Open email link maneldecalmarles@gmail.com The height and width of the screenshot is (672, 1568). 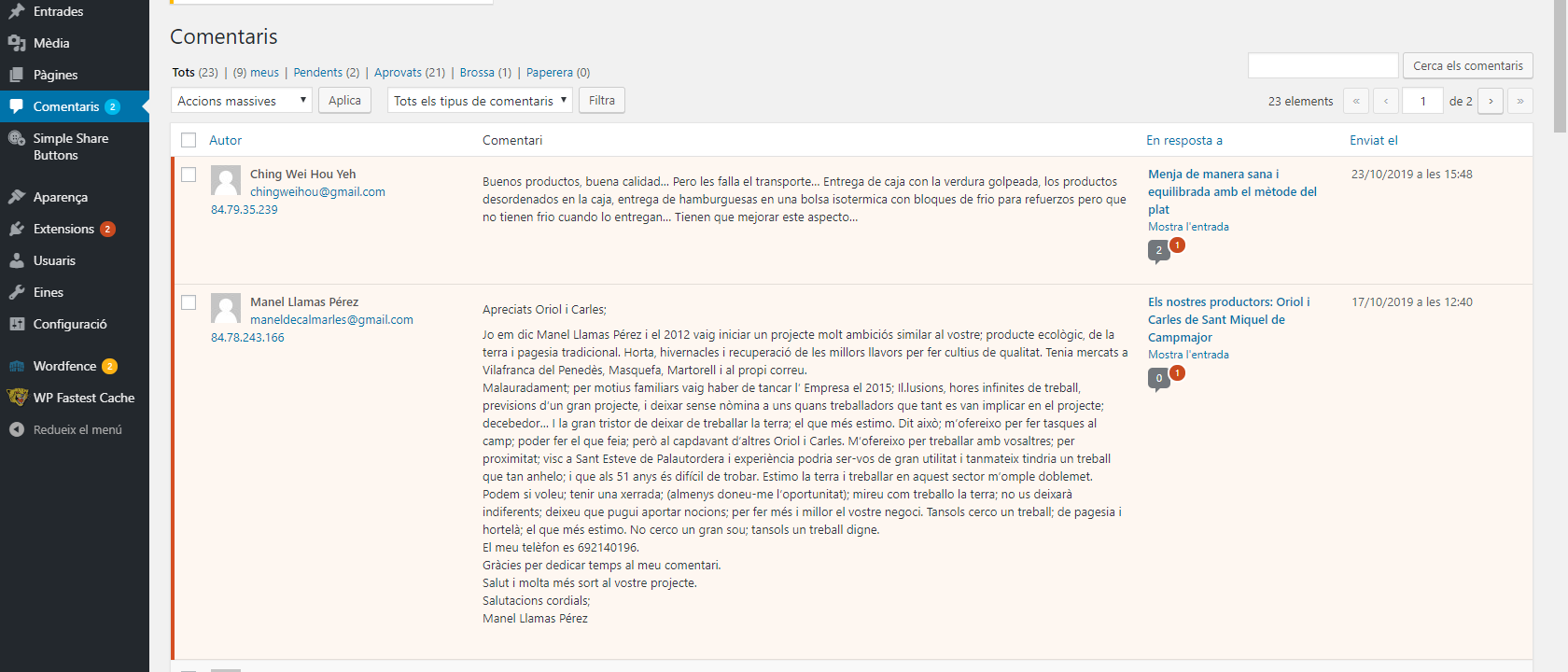tap(331, 319)
